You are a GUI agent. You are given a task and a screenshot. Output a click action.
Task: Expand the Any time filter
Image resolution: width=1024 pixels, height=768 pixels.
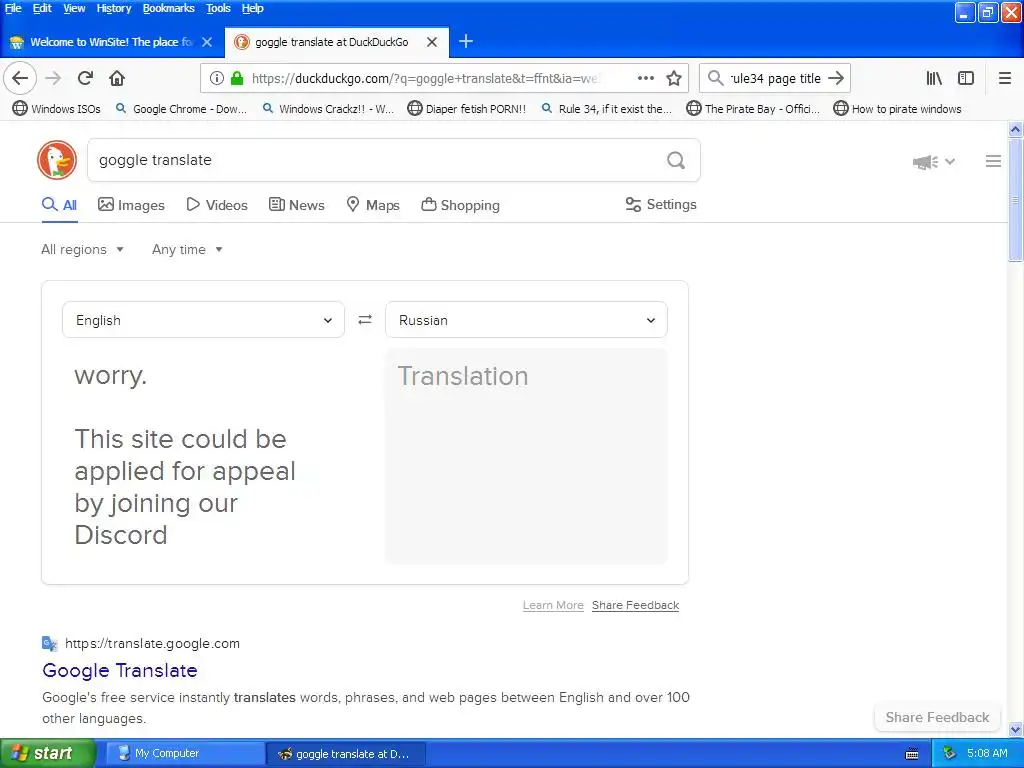(187, 249)
